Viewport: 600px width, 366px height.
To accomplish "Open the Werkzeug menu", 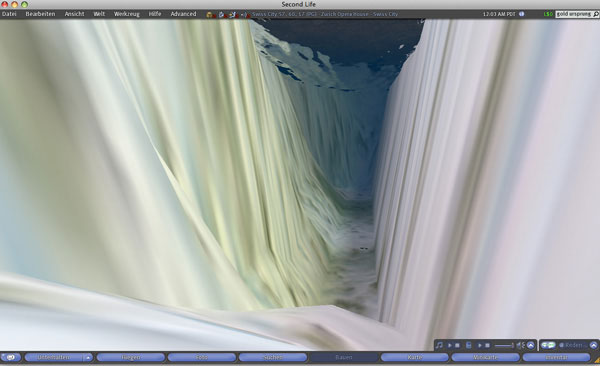I will 127,14.
